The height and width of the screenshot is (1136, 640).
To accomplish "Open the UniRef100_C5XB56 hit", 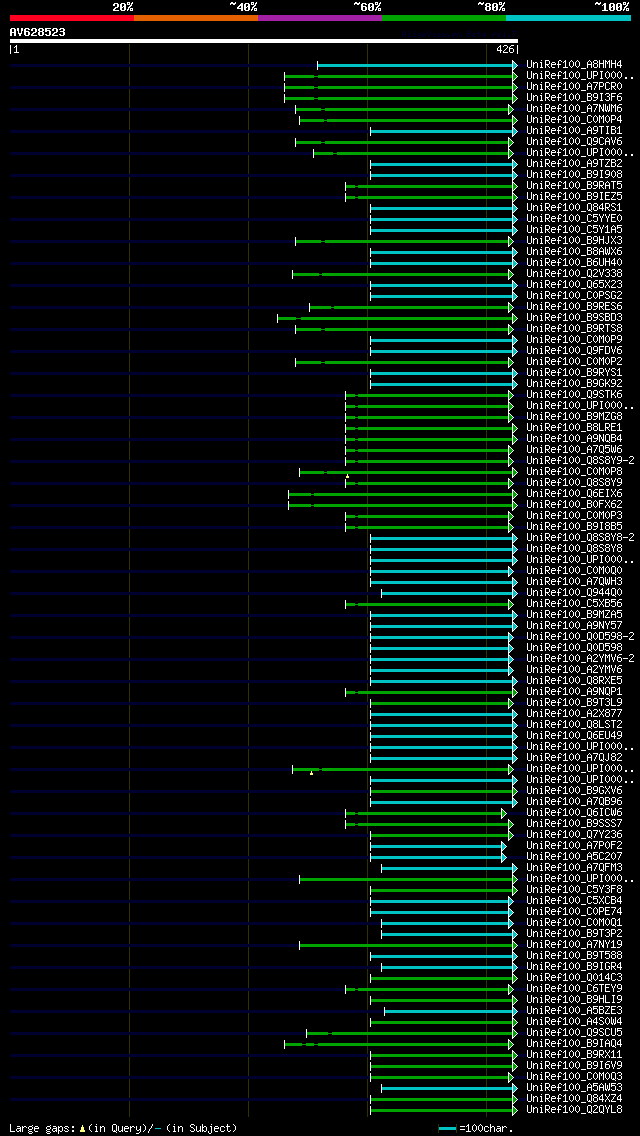I will coord(574,604).
